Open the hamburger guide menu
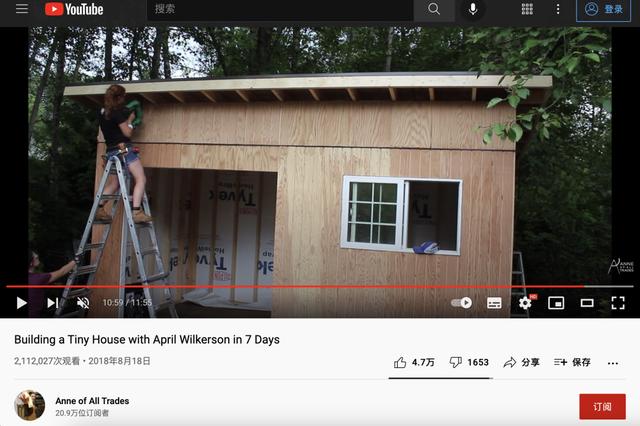This screenshot has height=426, width=640. tap(22, 9)
